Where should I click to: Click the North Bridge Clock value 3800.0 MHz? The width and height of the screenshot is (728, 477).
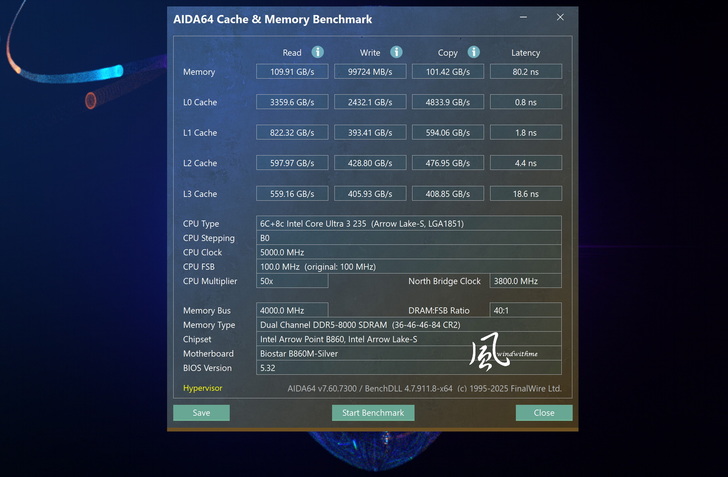pos(526,281)
